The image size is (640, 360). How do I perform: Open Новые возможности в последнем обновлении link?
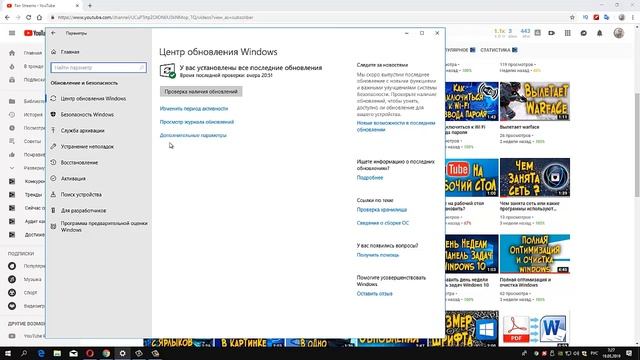(396, 126)
